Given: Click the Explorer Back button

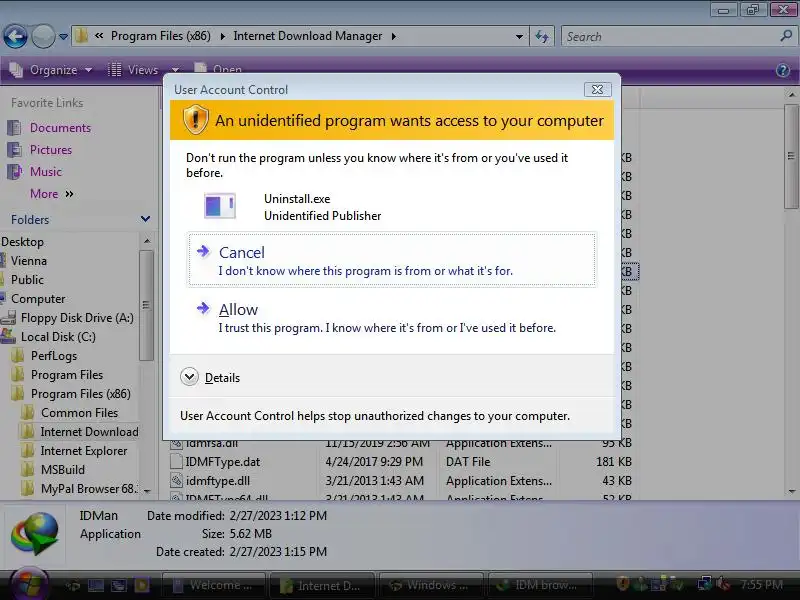Looking at the screenshot, I should click(15, 36).
